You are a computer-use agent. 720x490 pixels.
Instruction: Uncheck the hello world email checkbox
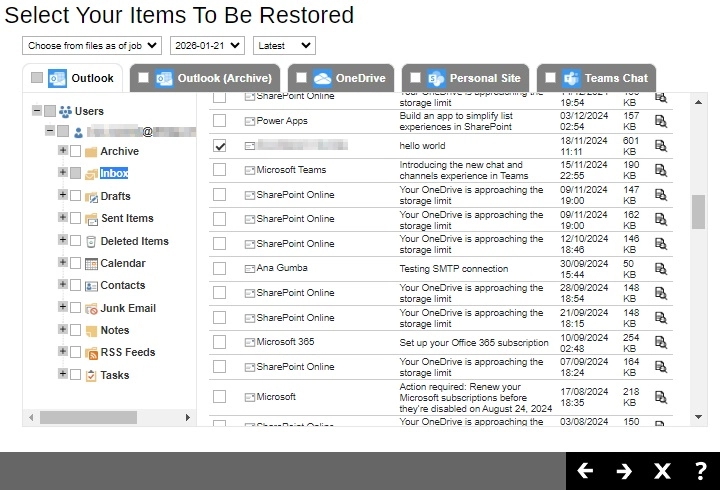[x=219, y=146]
